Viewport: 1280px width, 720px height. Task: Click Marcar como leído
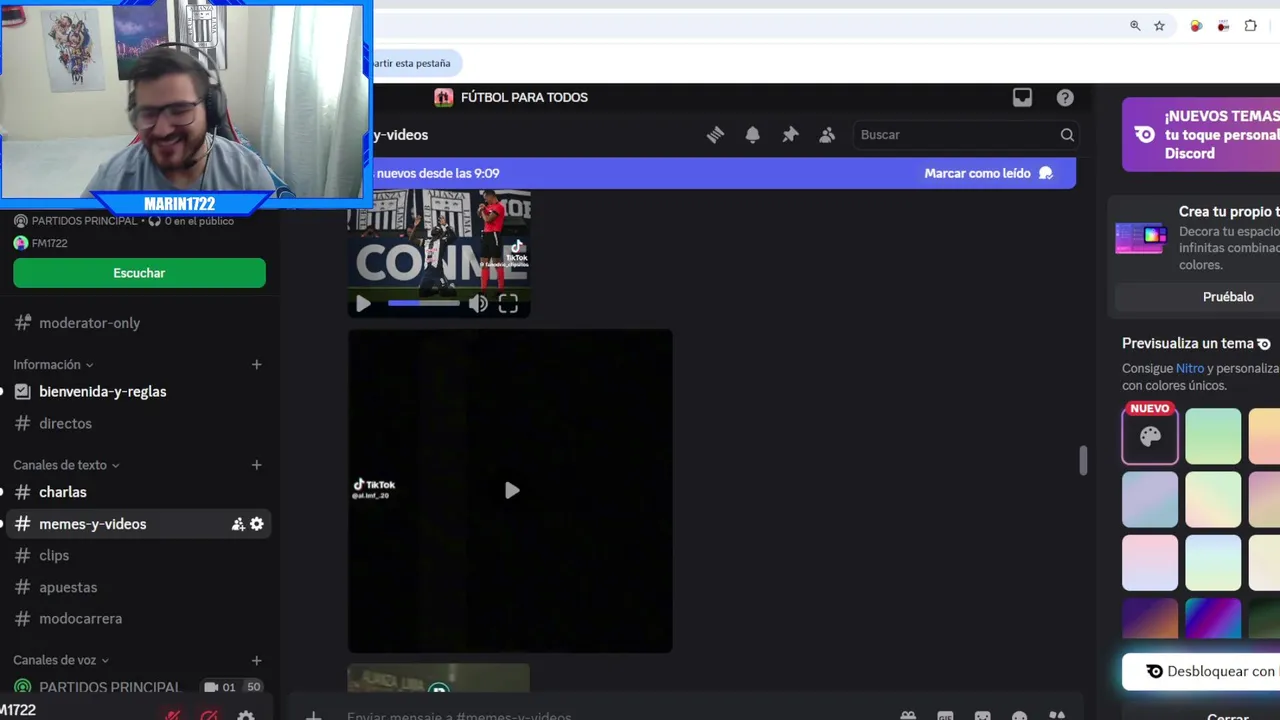coord(988,173)
